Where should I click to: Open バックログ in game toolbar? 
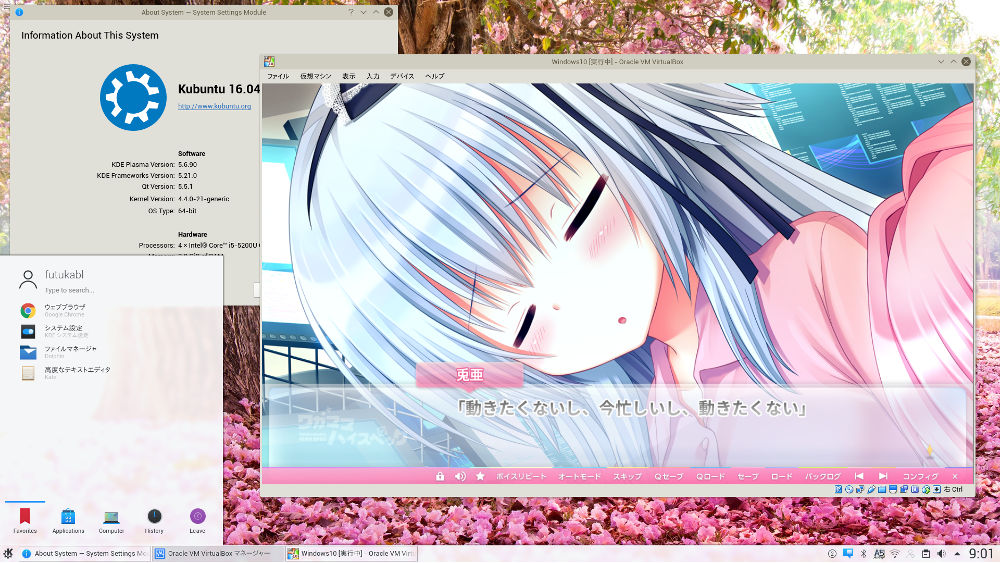tap(822, 476)
